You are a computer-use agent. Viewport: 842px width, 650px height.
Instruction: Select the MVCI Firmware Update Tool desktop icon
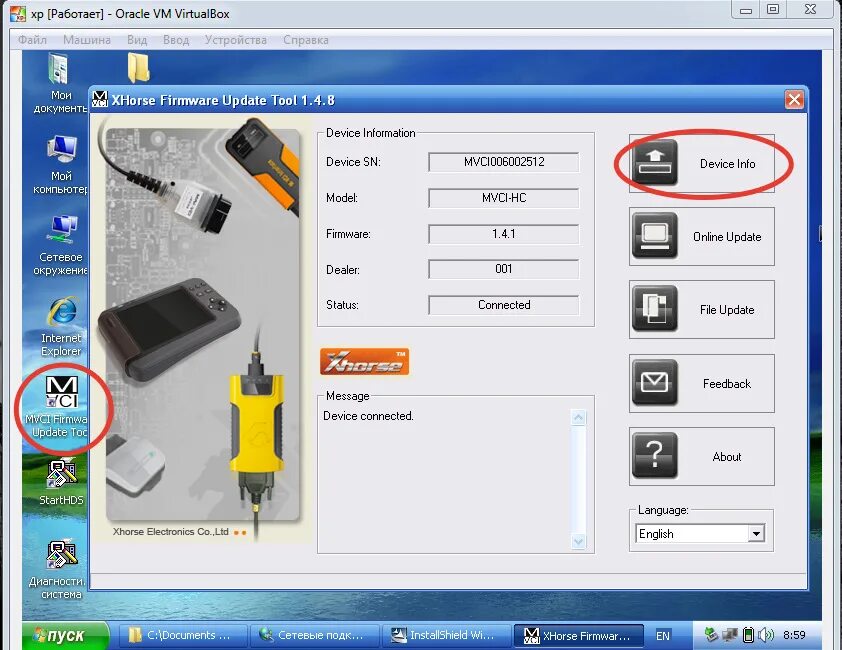[x=59, y=407]
